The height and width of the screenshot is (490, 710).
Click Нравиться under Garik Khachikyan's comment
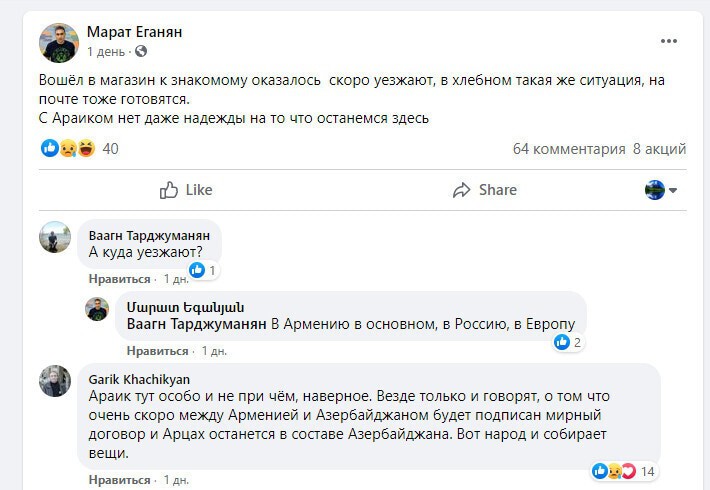coord(118,480)
